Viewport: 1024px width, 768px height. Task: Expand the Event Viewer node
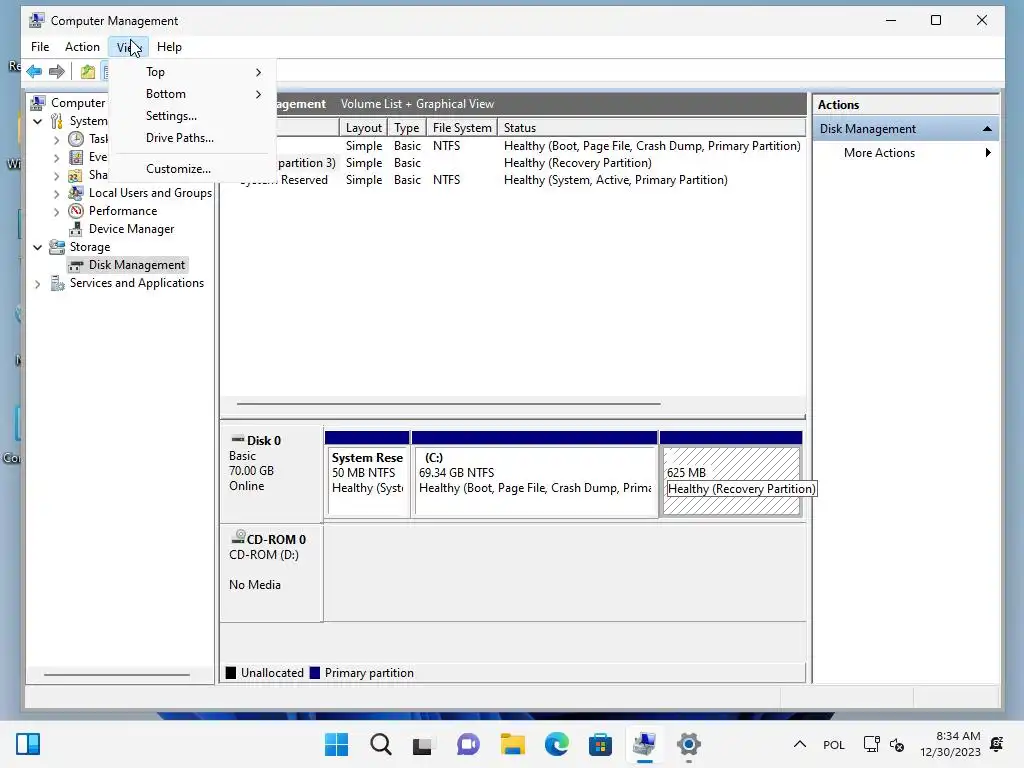(56, 157)
